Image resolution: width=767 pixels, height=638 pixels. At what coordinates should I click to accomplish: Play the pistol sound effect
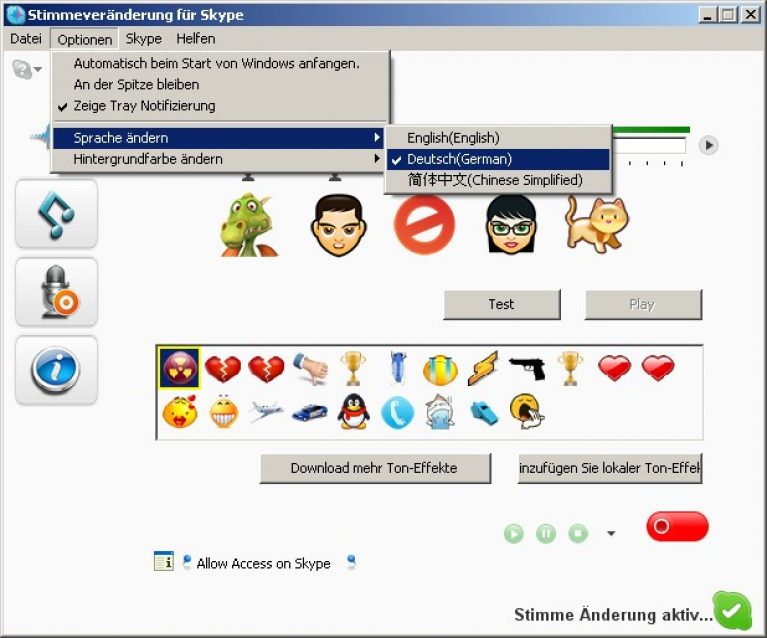click(527, 369)
